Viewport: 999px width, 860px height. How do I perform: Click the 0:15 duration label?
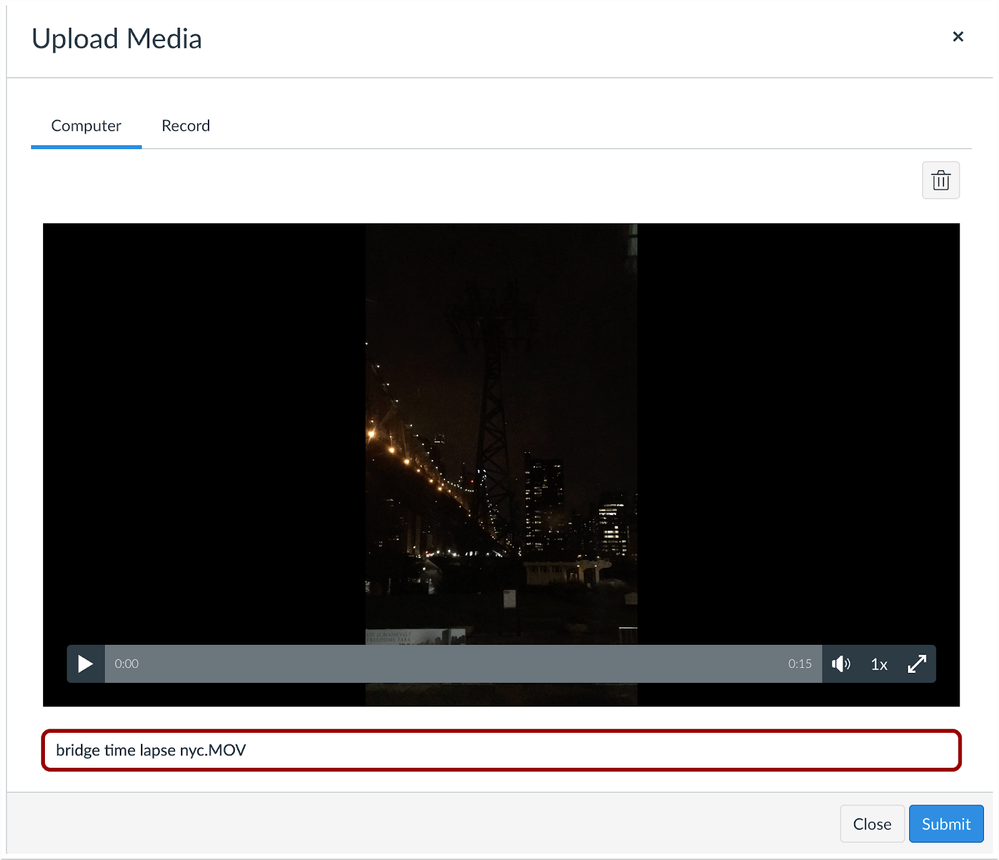coord(800,664)
